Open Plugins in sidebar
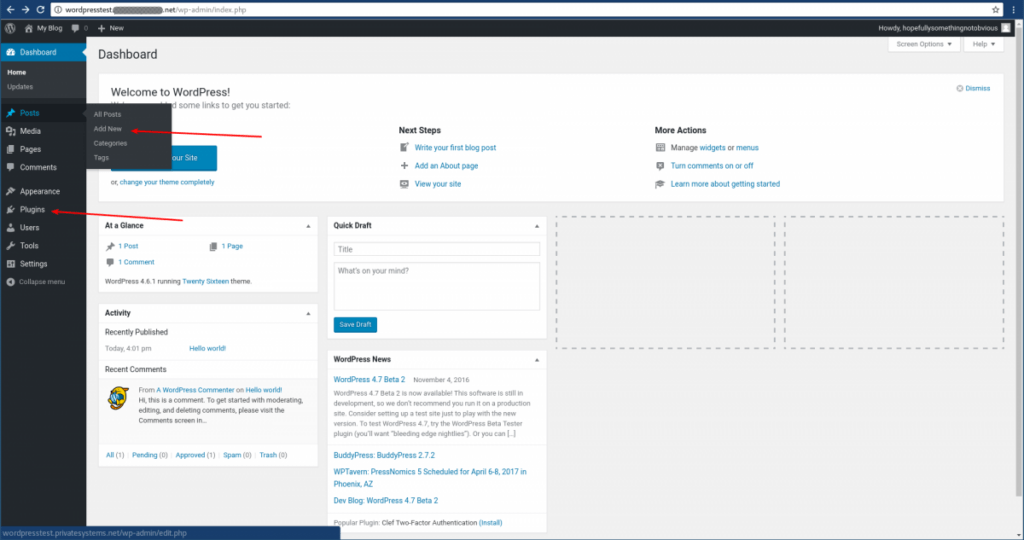This screenshot has height=540, width=1024. click(43, 210)
